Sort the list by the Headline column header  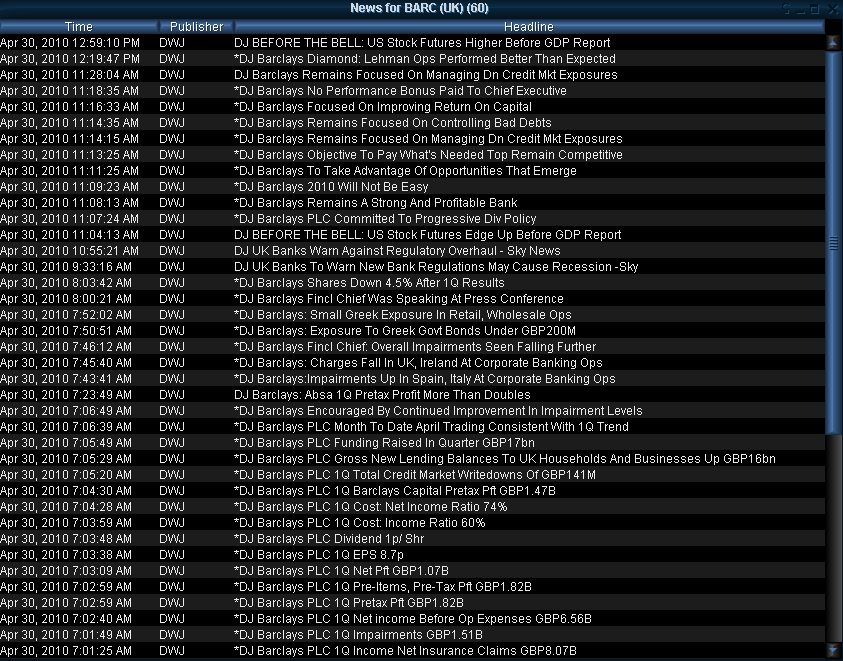coord(529,26)
